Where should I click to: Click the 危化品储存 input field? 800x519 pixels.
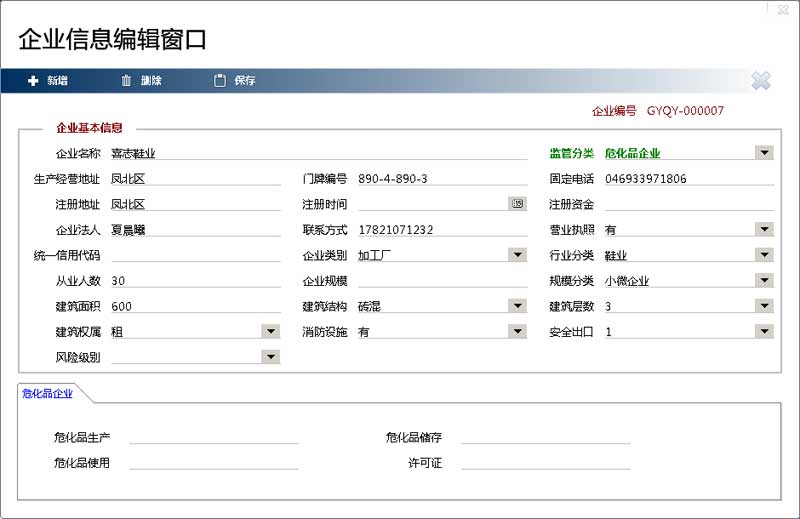[x=546, y=437]
